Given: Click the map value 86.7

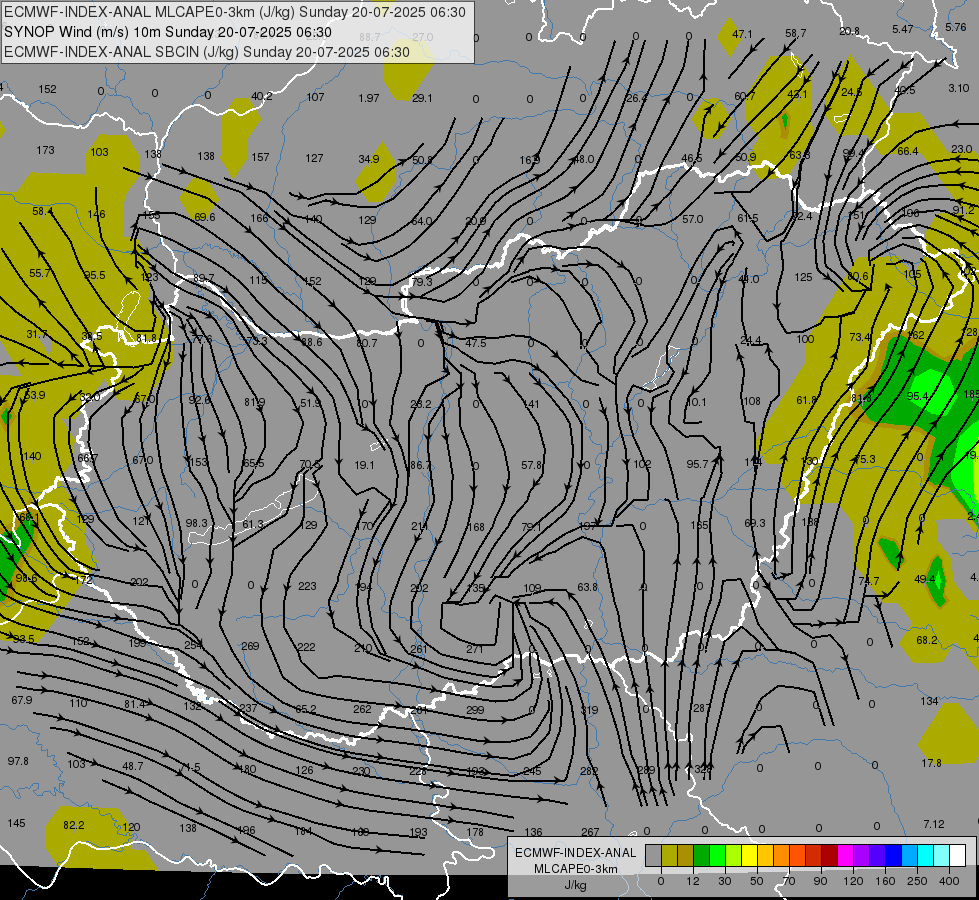Looking at the screenshot, I should [x=420, y=465].
